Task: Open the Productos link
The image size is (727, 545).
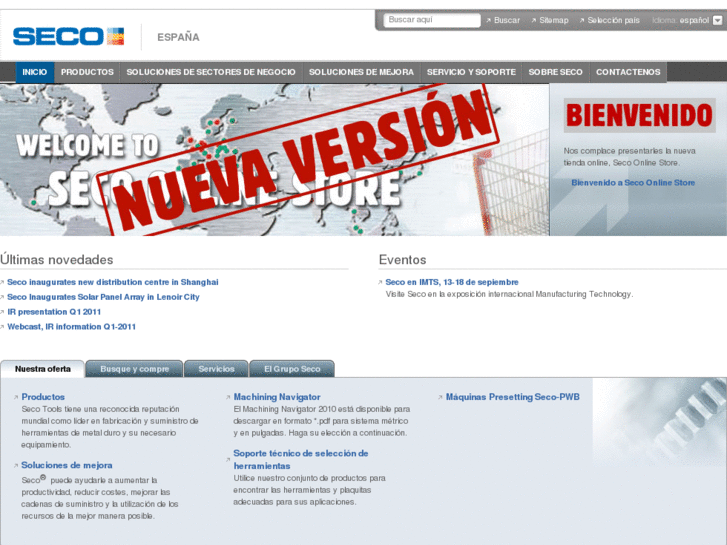Action: [43, 397]
